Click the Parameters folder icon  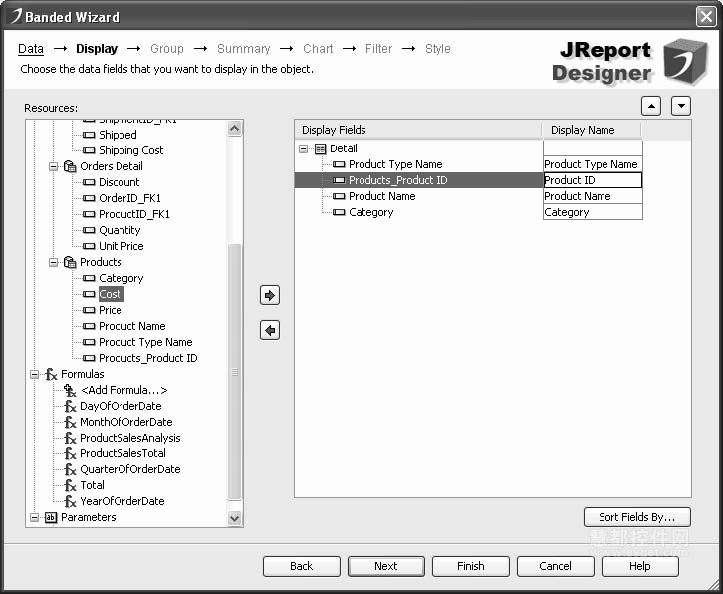tap(51, 517)
